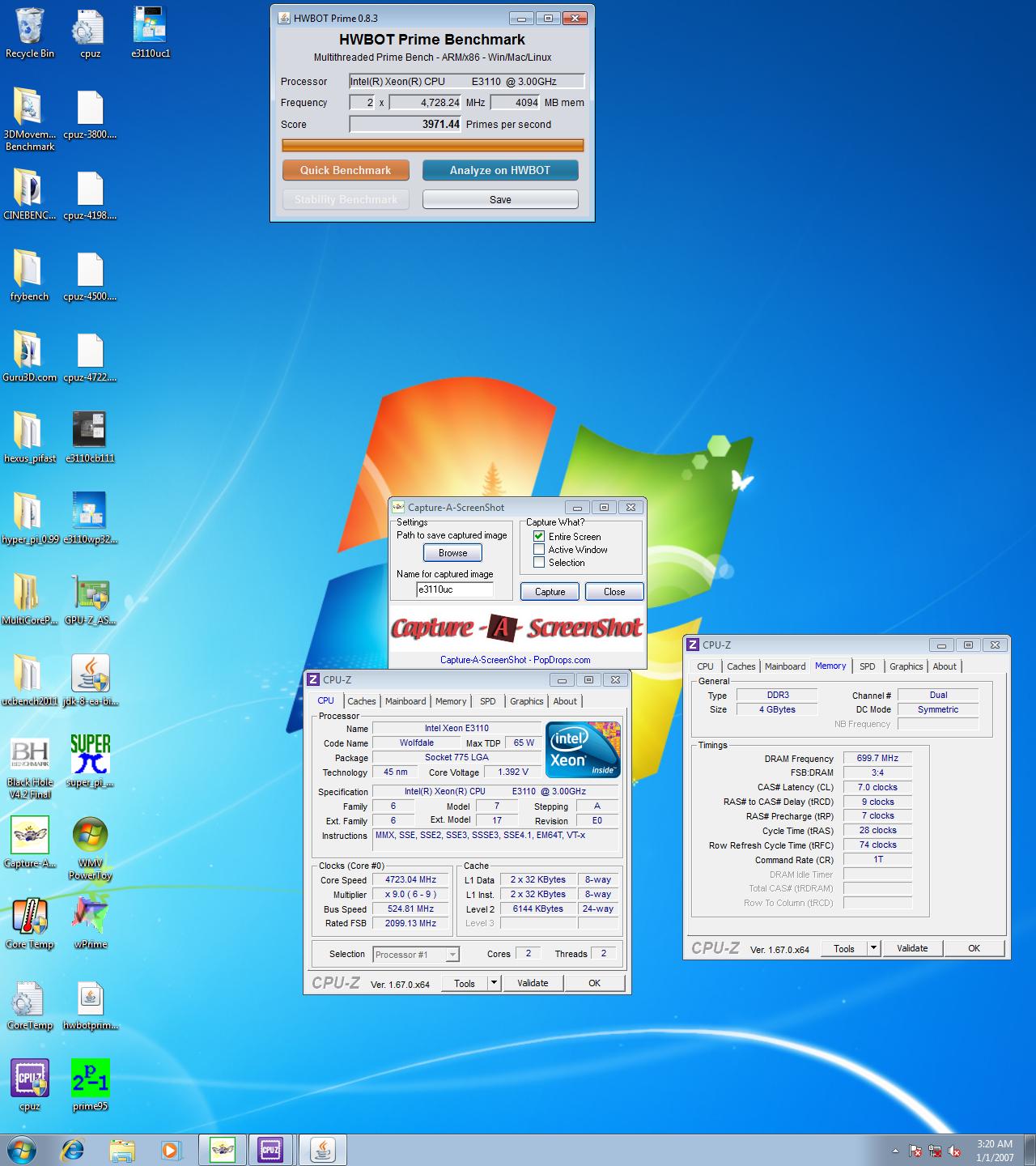Open the frybench folder icon
Image resolution: width=1036 pixels, height=1166 pixels.
[30, 275]
